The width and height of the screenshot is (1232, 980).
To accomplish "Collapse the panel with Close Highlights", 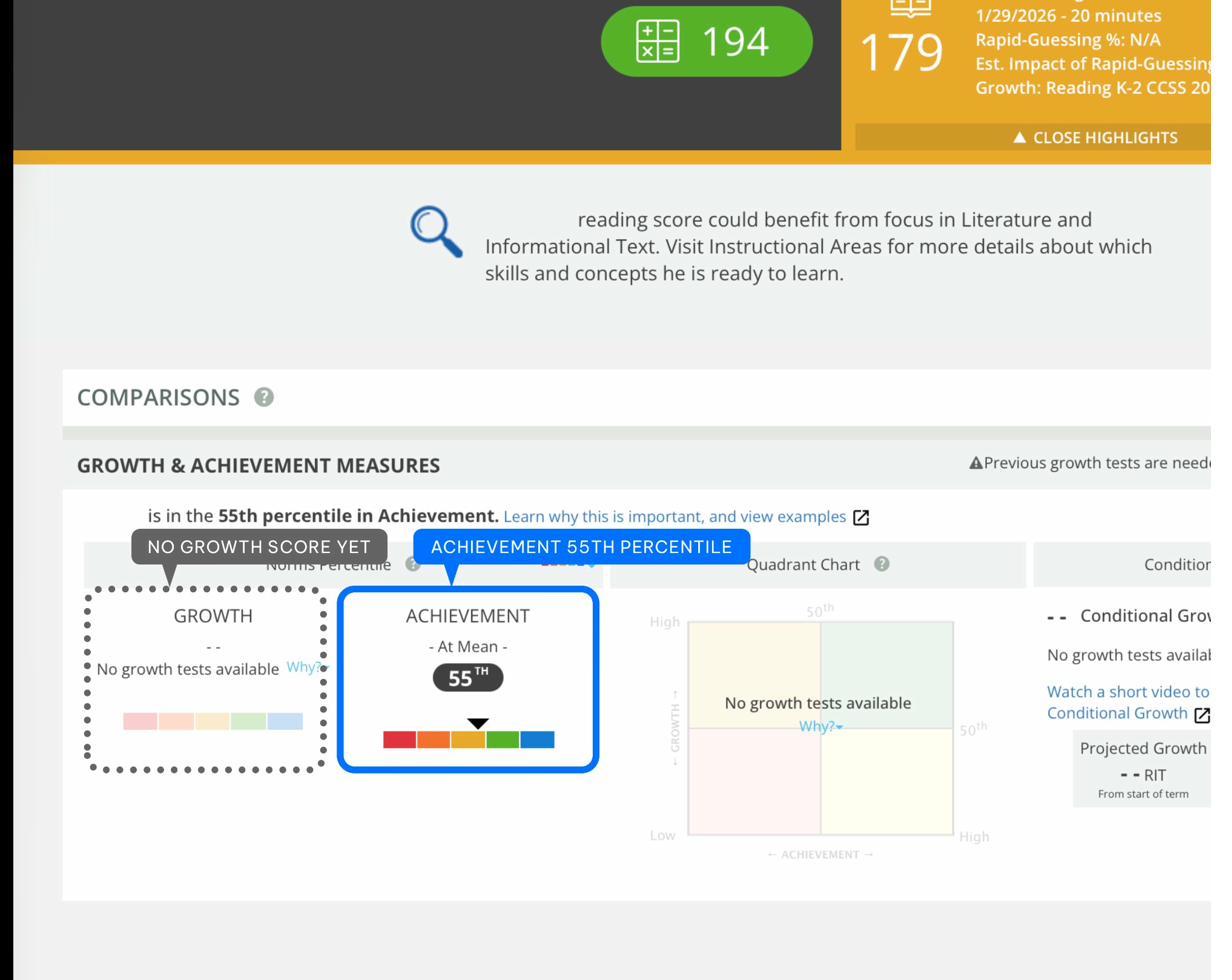I will (x=1094, y=138).
